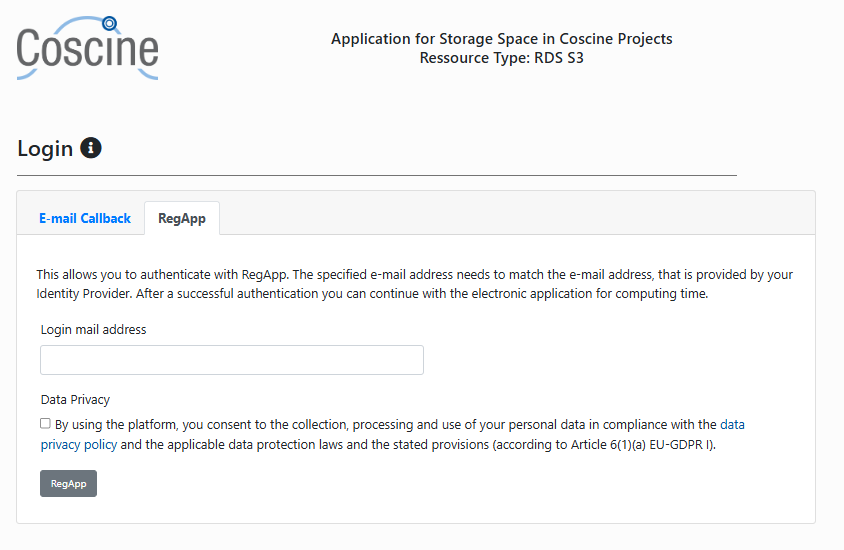The width and height of the screenshot is (844, 550).
Task: Click 'Application for Storage Space in Coscine Projects' title
Action: [x=502, y=39]
